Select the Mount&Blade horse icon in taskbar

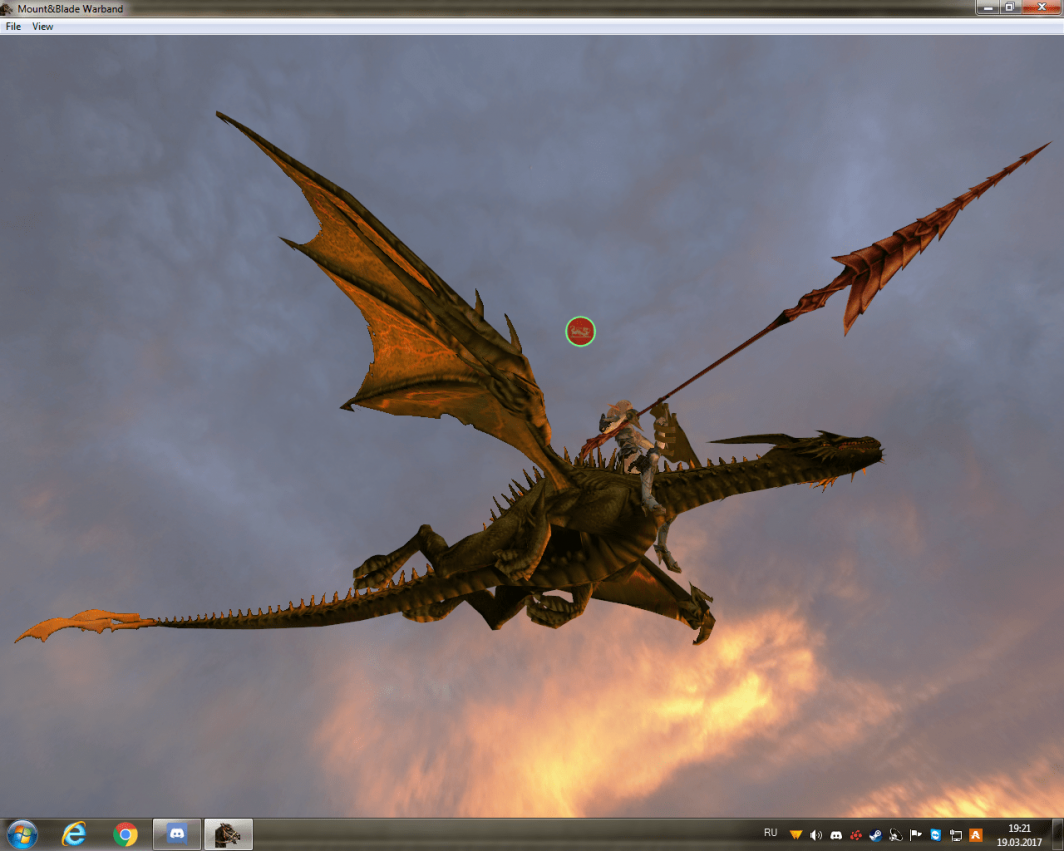[228, 834]
